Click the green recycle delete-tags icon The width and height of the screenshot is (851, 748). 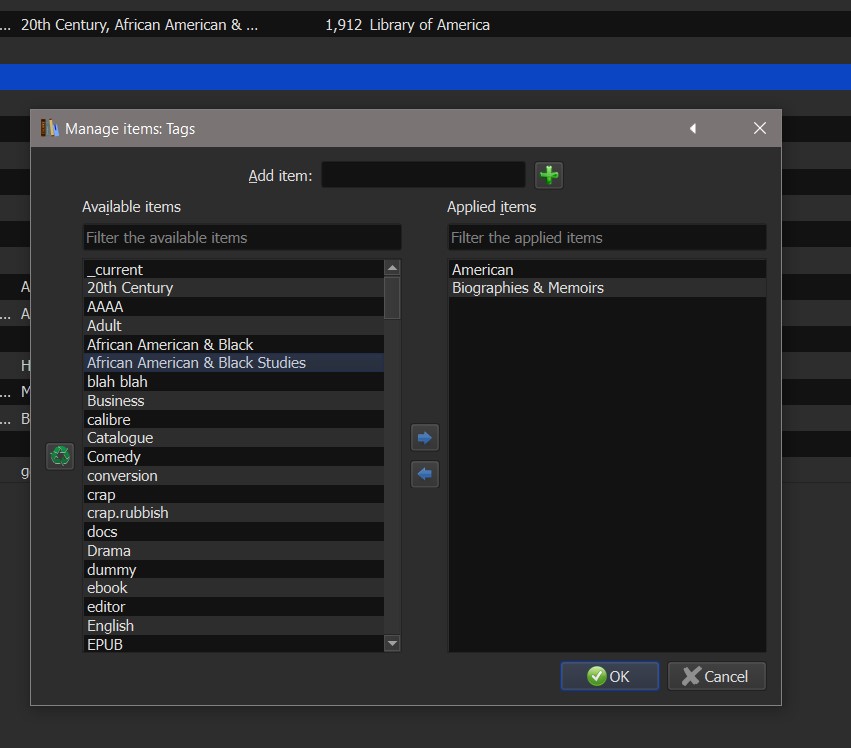pyautogui.click(x=60, y=456)
